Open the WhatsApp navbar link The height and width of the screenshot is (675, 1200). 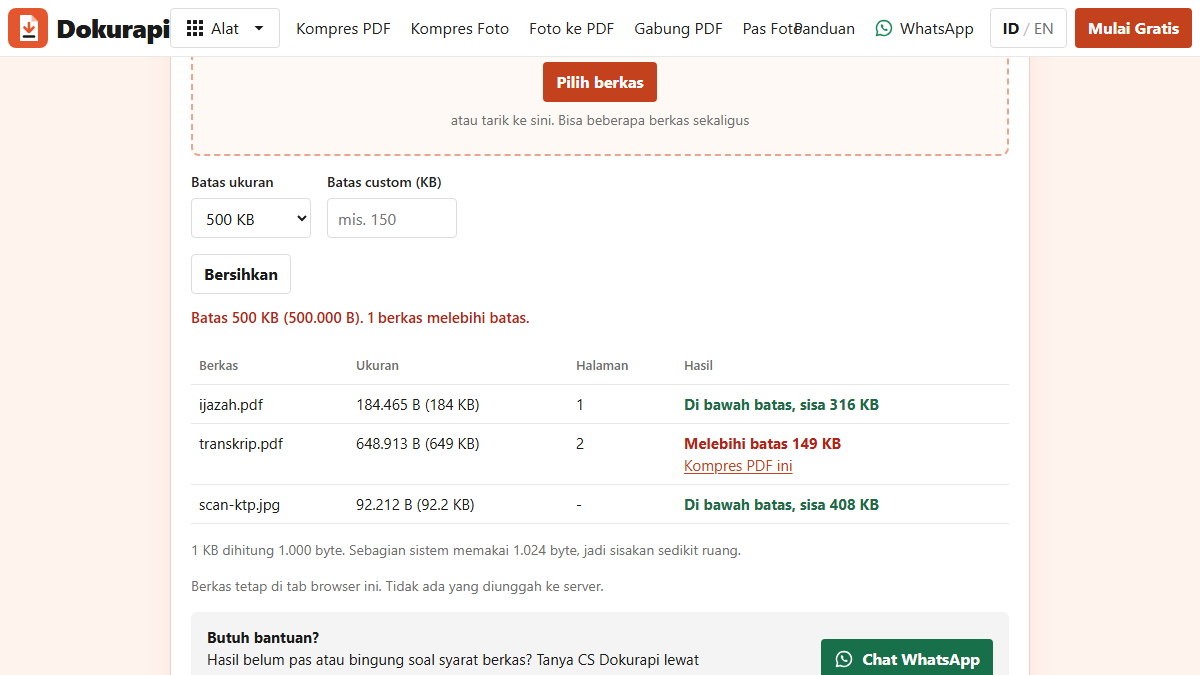click(x=925, y=29)
